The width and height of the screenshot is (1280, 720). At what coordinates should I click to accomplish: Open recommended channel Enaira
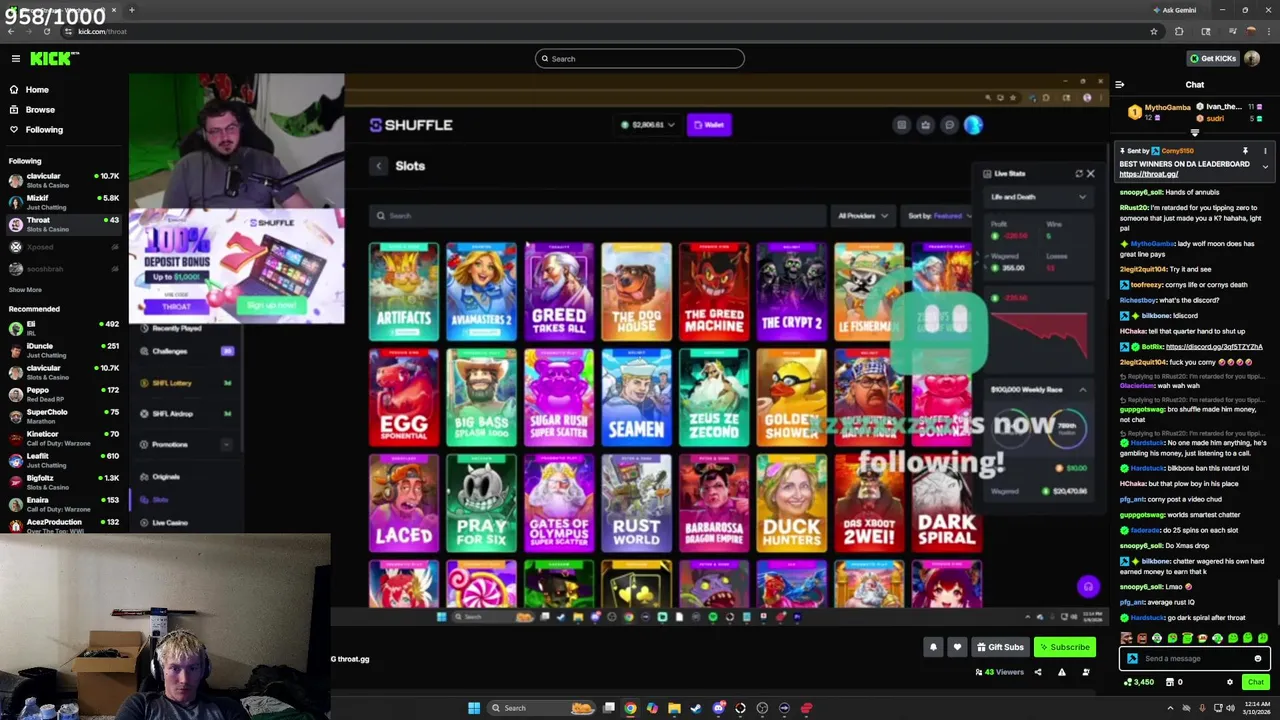coord(64,505)
